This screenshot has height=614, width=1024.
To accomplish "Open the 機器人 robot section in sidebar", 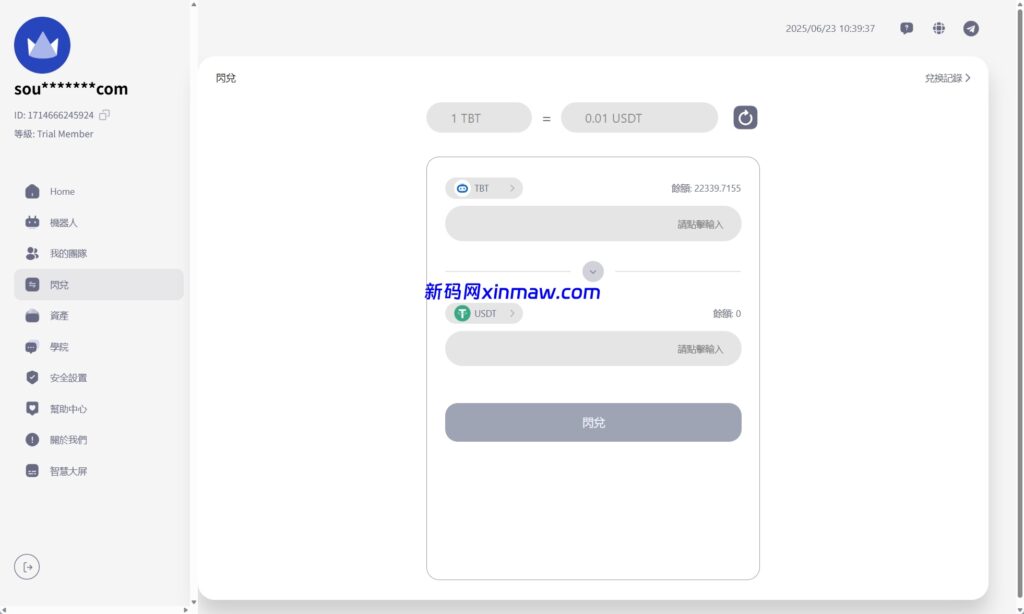I will coord(60,222).
